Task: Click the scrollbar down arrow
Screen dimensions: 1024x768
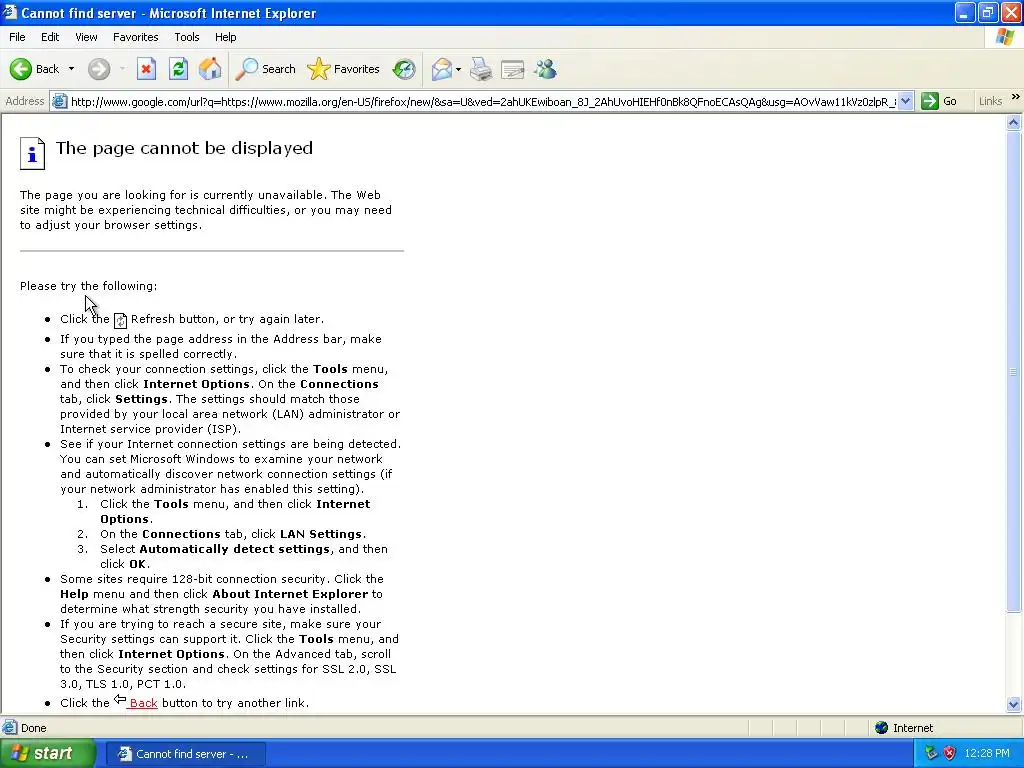Action: [x=1014, y=704]
